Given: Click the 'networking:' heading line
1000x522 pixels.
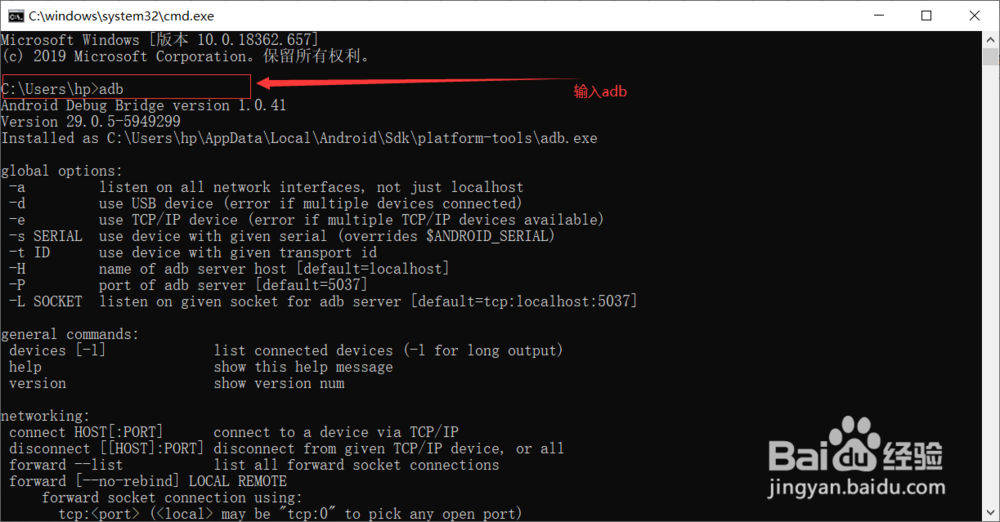Looking at the screenshot, I should [x=45, y=416].
